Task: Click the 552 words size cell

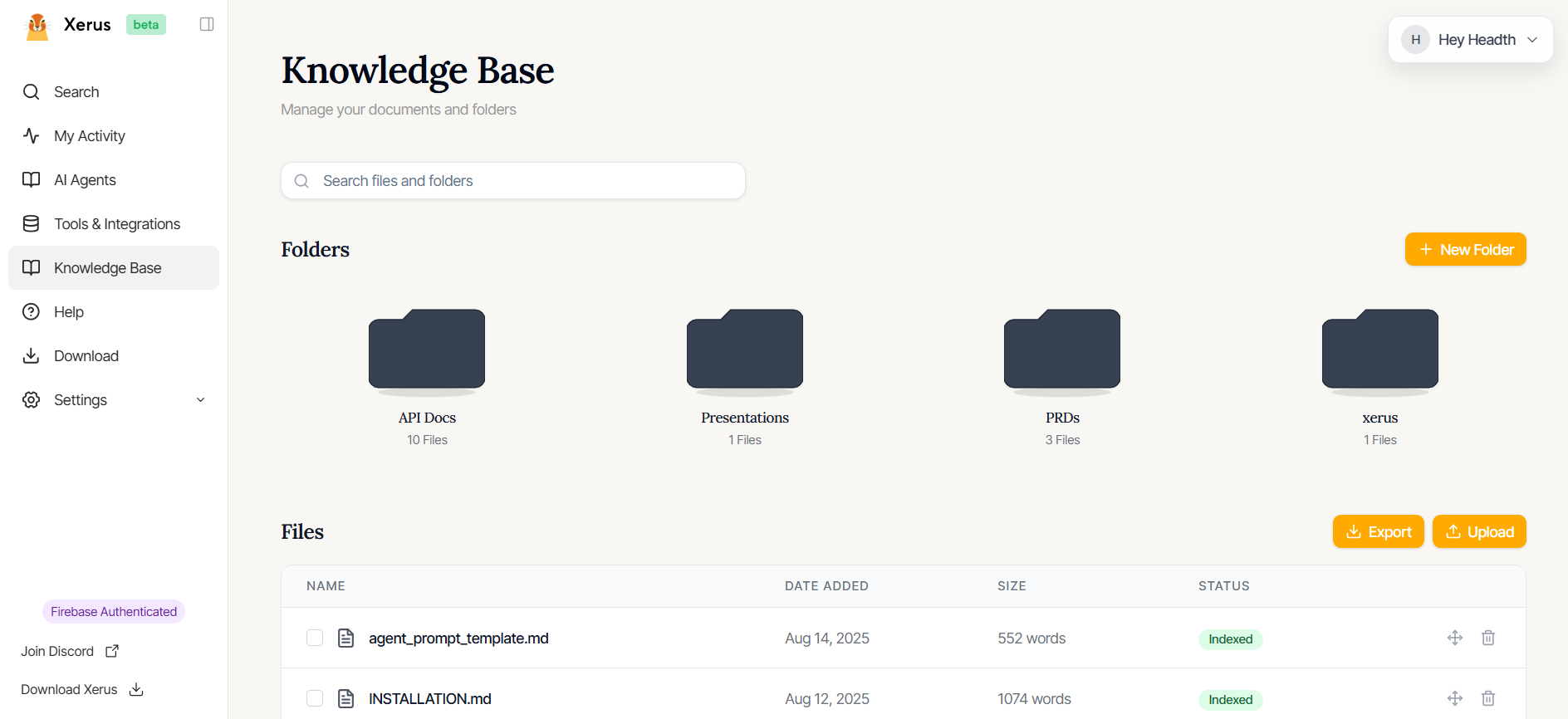Action: pos(1031,638)
